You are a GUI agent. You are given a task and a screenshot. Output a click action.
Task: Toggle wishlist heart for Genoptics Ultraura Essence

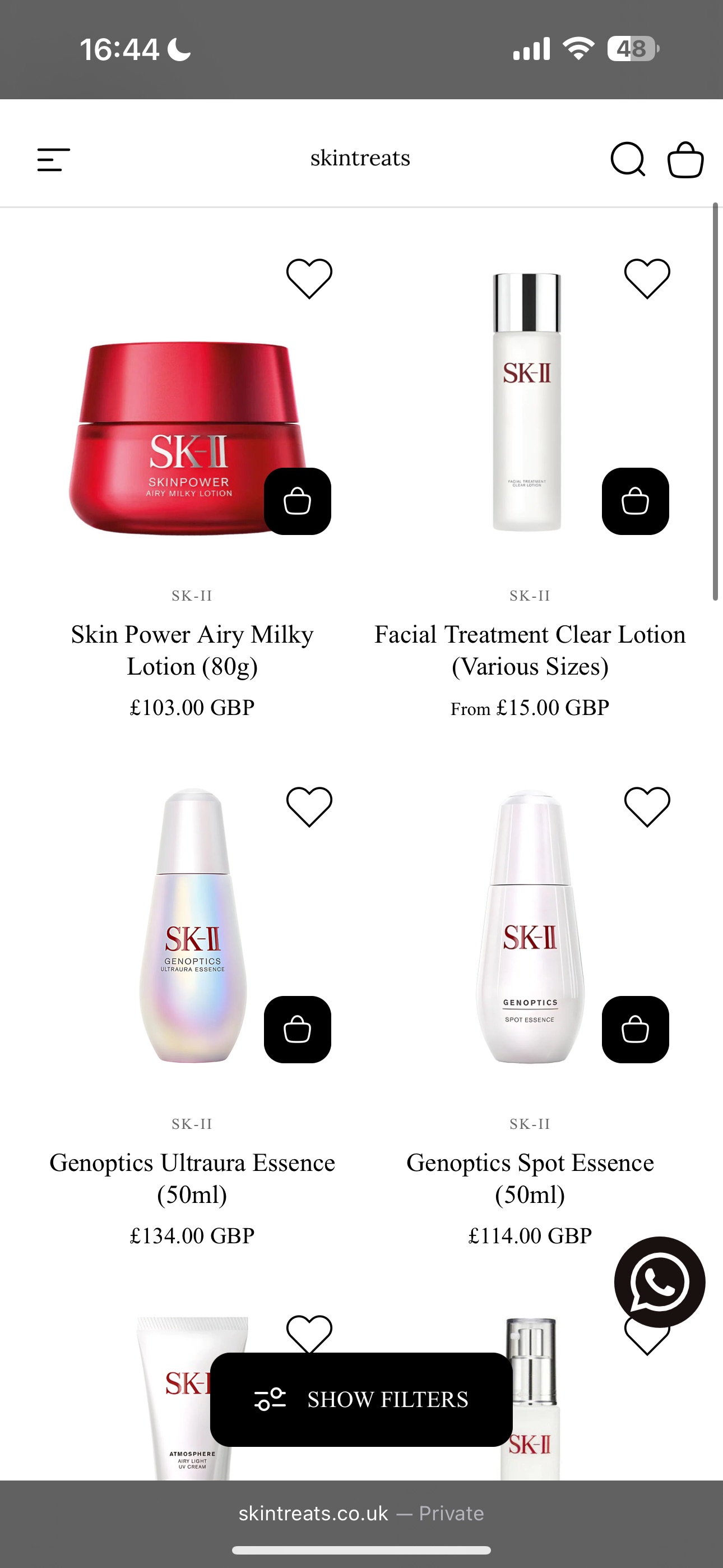tap(309, 807)
